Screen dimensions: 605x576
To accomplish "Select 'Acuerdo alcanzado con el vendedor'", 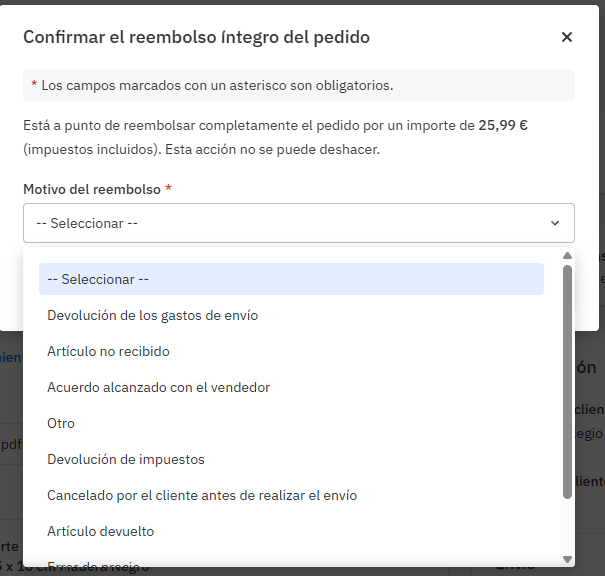I will [159, 387].
